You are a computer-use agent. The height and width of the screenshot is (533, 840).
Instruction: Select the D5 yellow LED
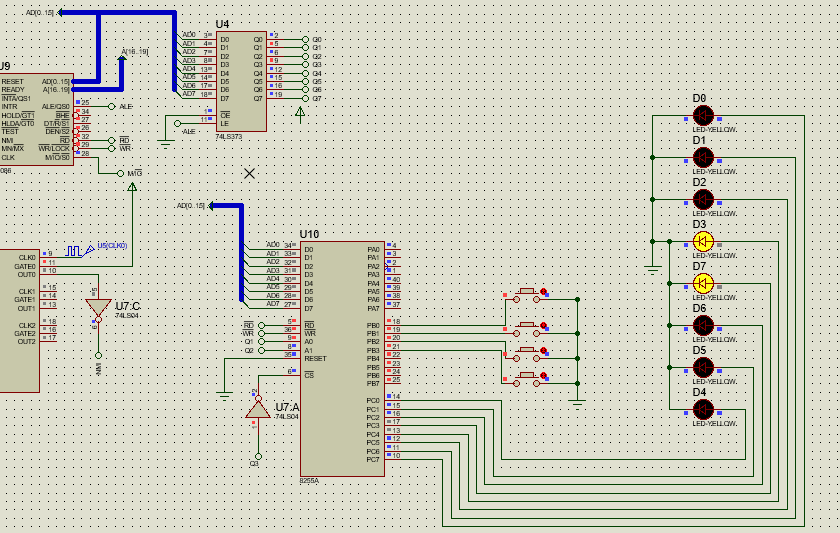click(703, 367)
